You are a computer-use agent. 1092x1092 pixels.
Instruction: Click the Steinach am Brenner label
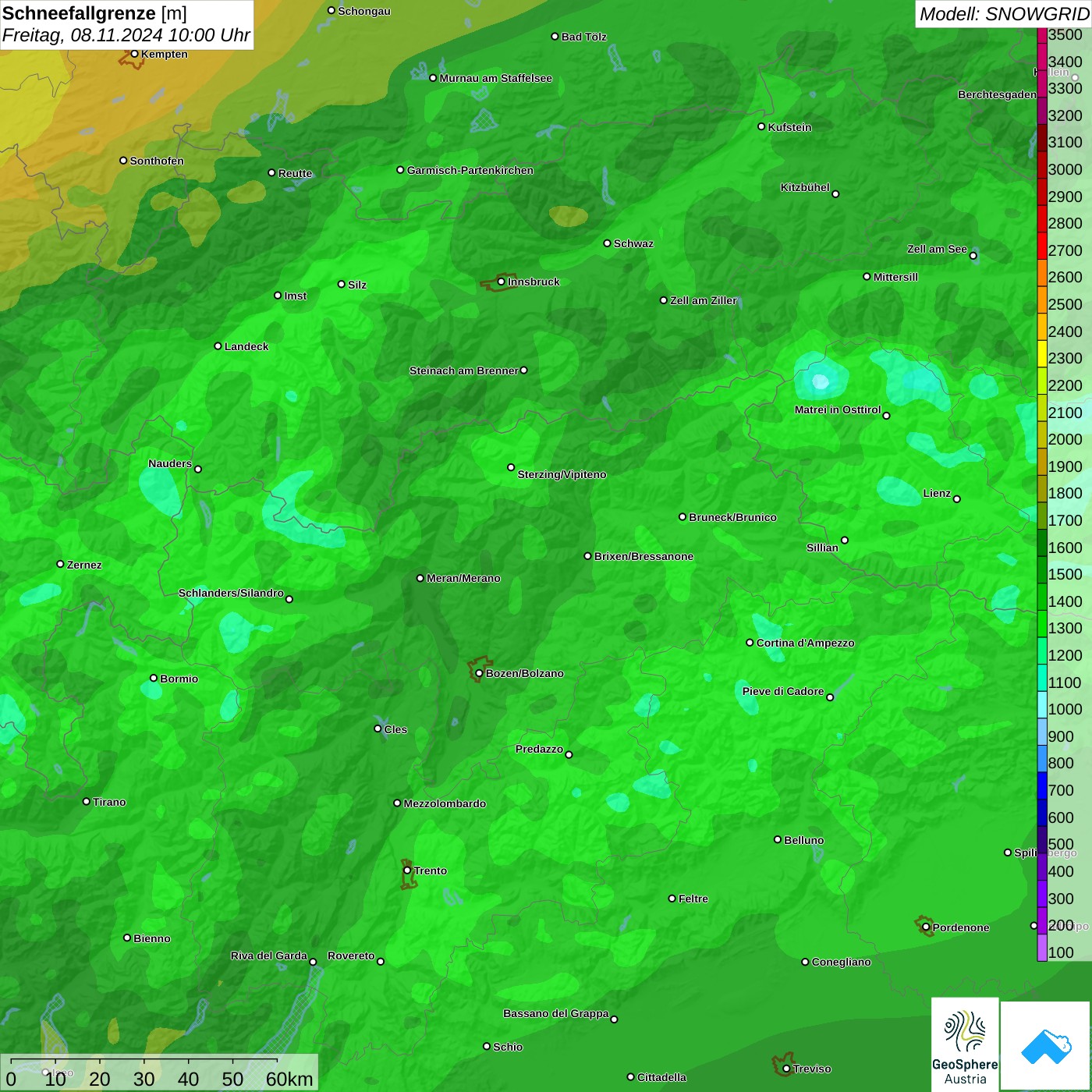click(463, 370)
